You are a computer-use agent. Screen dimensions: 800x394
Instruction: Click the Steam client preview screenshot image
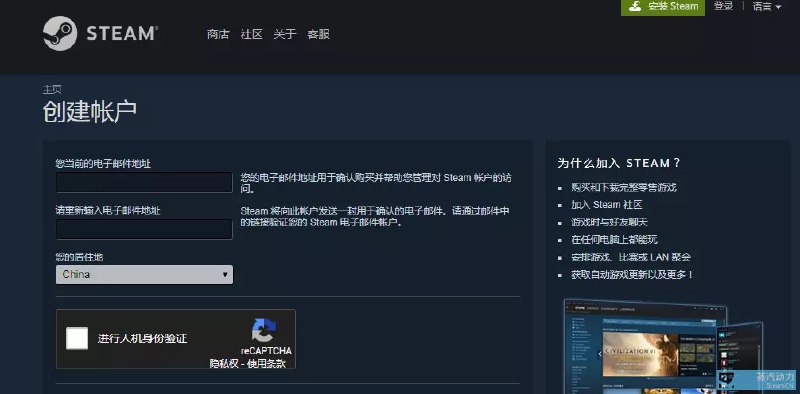click(x=663, y=346)
